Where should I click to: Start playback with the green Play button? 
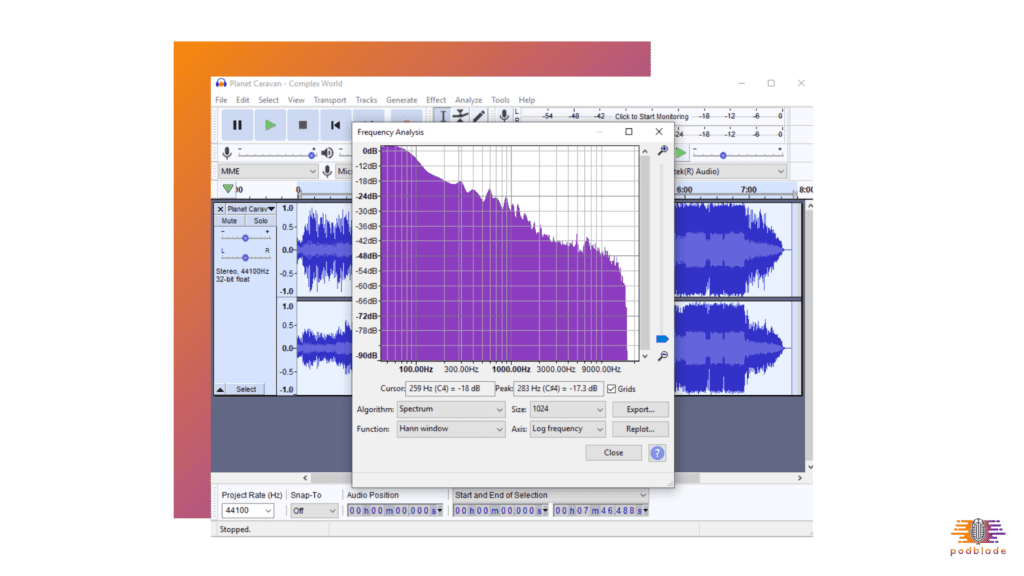tap(270, 125)
